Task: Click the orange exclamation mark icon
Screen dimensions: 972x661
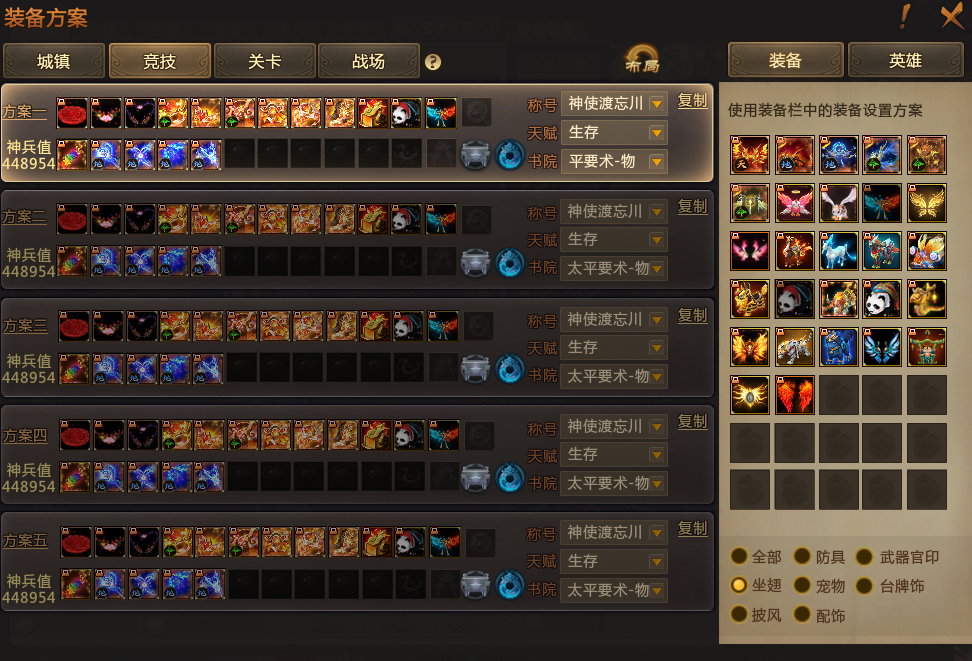Action: [x=904, y=16]
